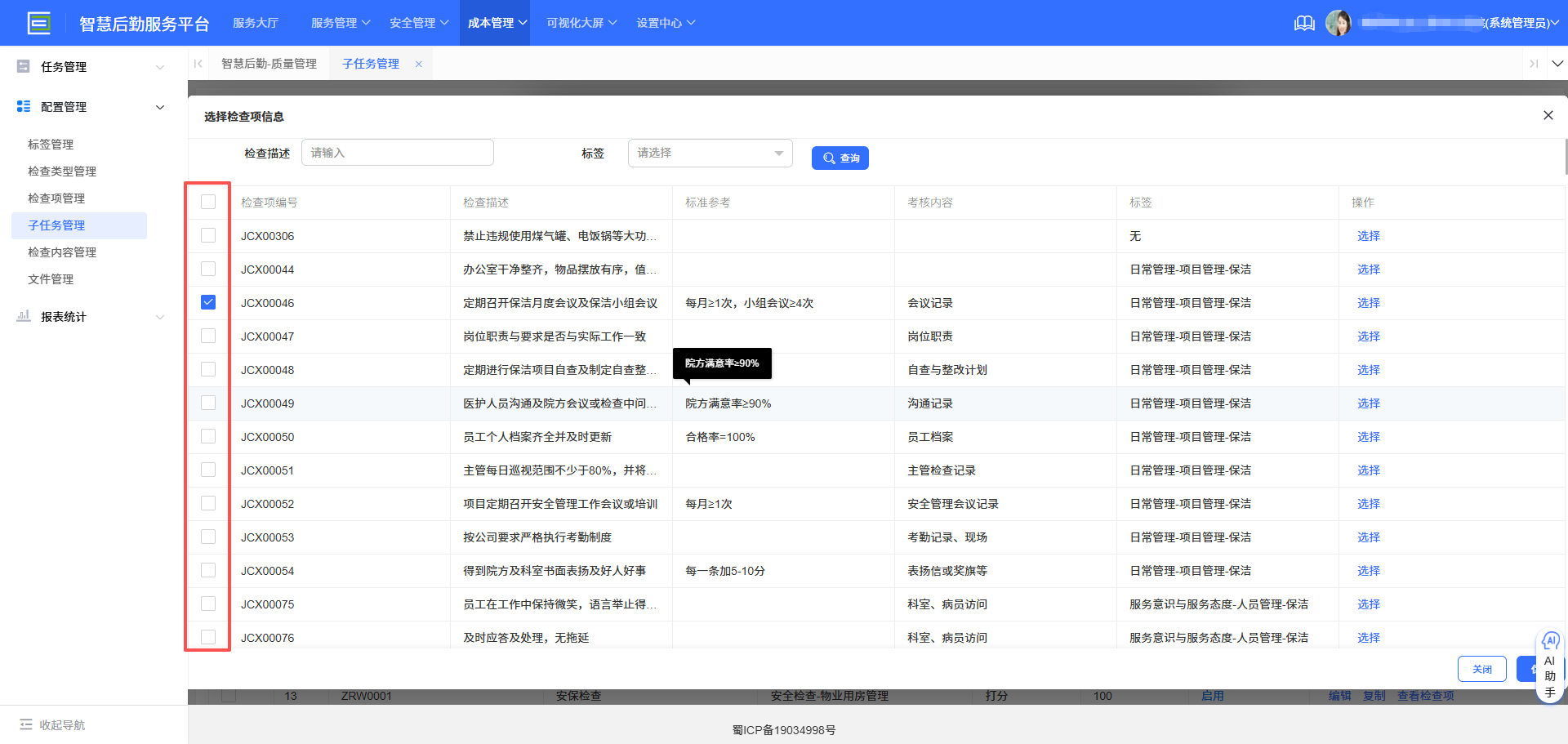Select the 报表统计 bar chart icon

23,317
